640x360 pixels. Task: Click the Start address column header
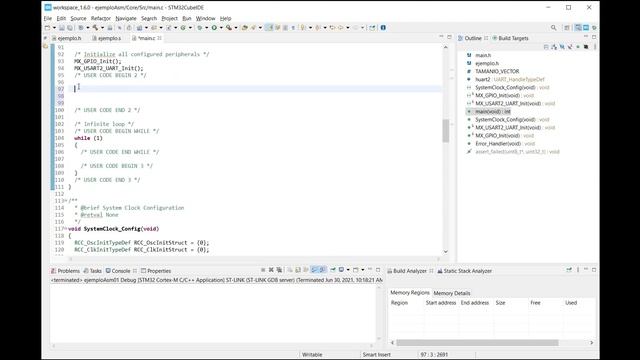tap(441, 303)
